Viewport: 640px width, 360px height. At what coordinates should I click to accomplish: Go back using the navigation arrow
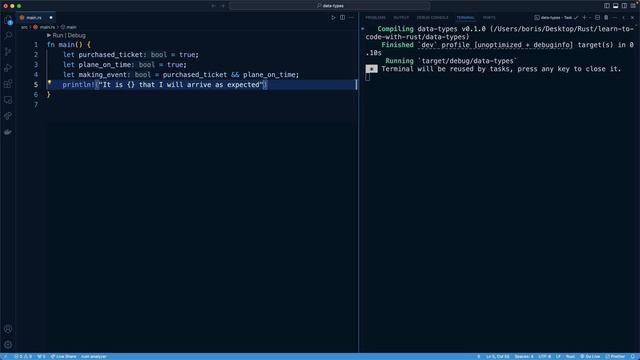tap(213, 6)
